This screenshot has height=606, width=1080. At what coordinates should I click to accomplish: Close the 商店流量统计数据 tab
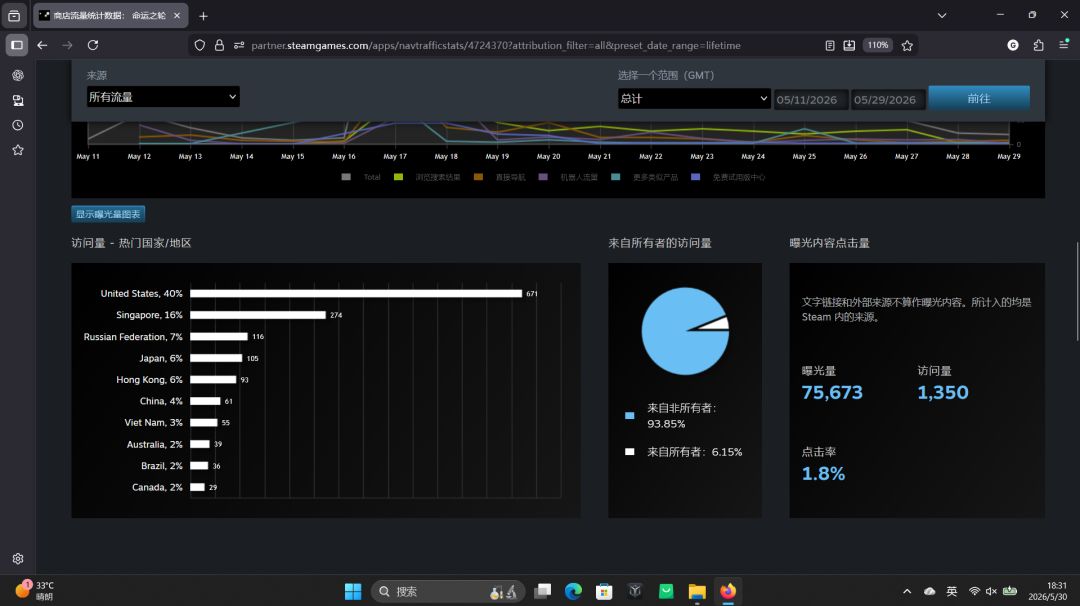click(177, 15)
